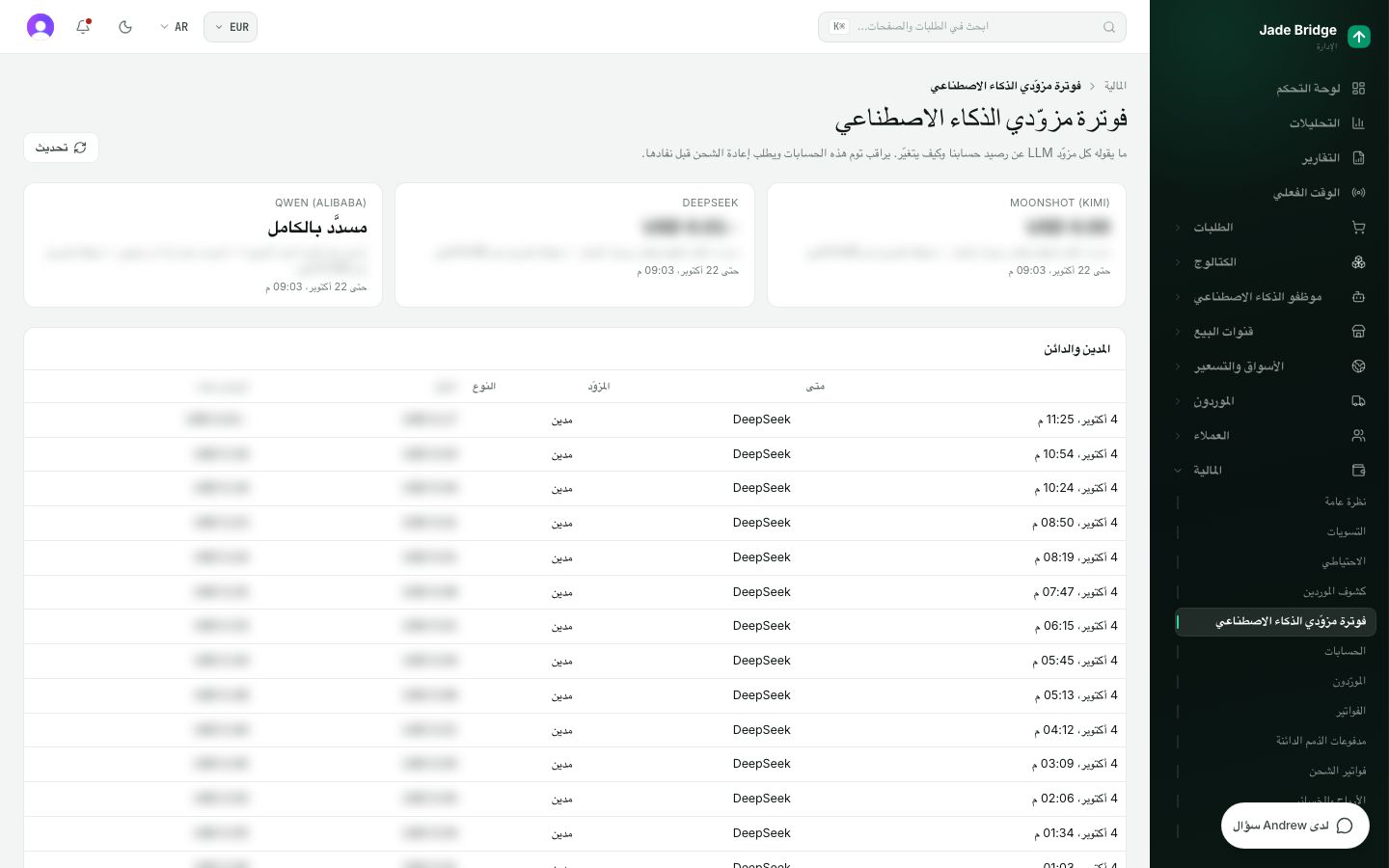Click the customers people icon
Screen dimensions: 1389x868
(1358, 436)
